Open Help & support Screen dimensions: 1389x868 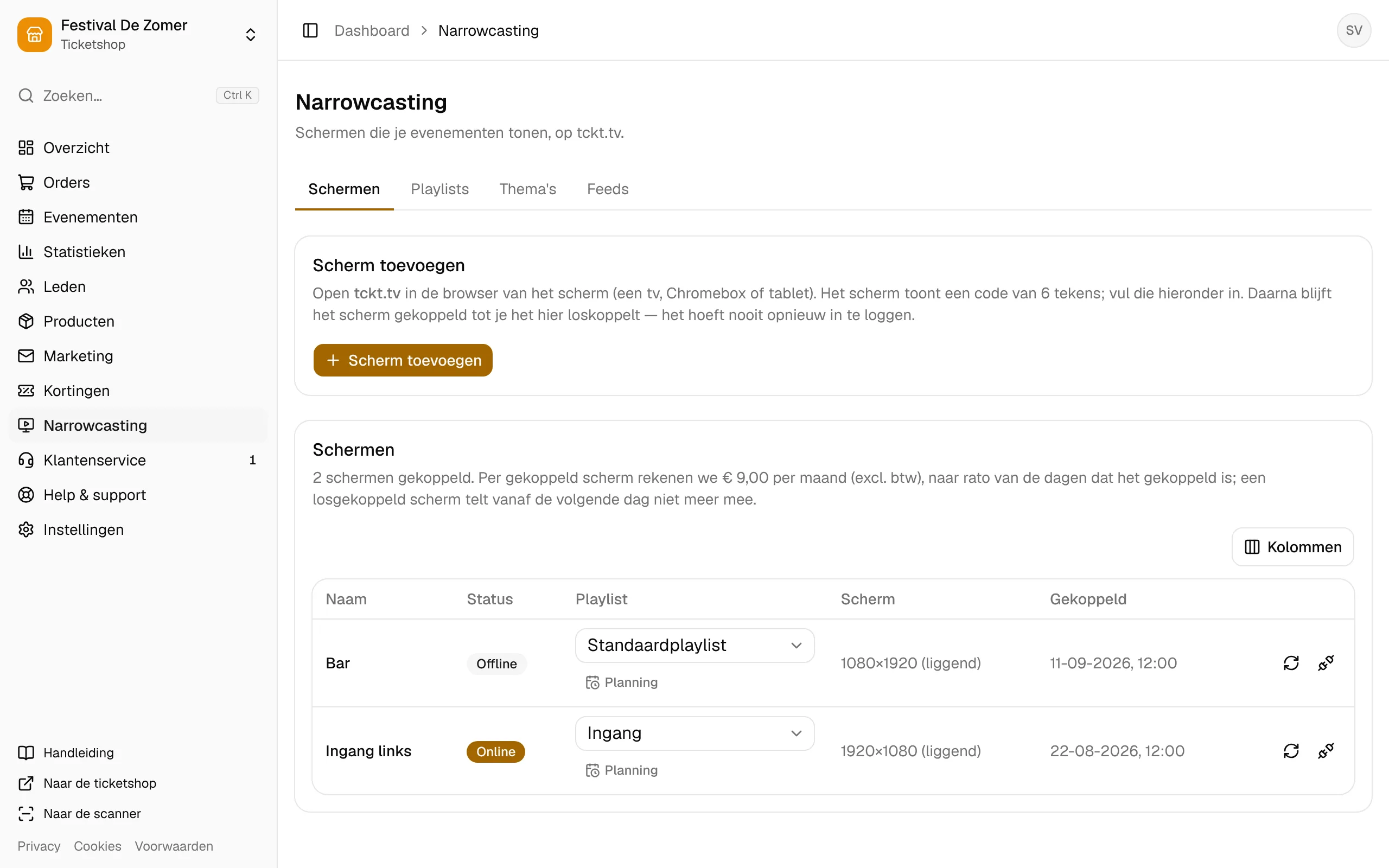point(138,495)
